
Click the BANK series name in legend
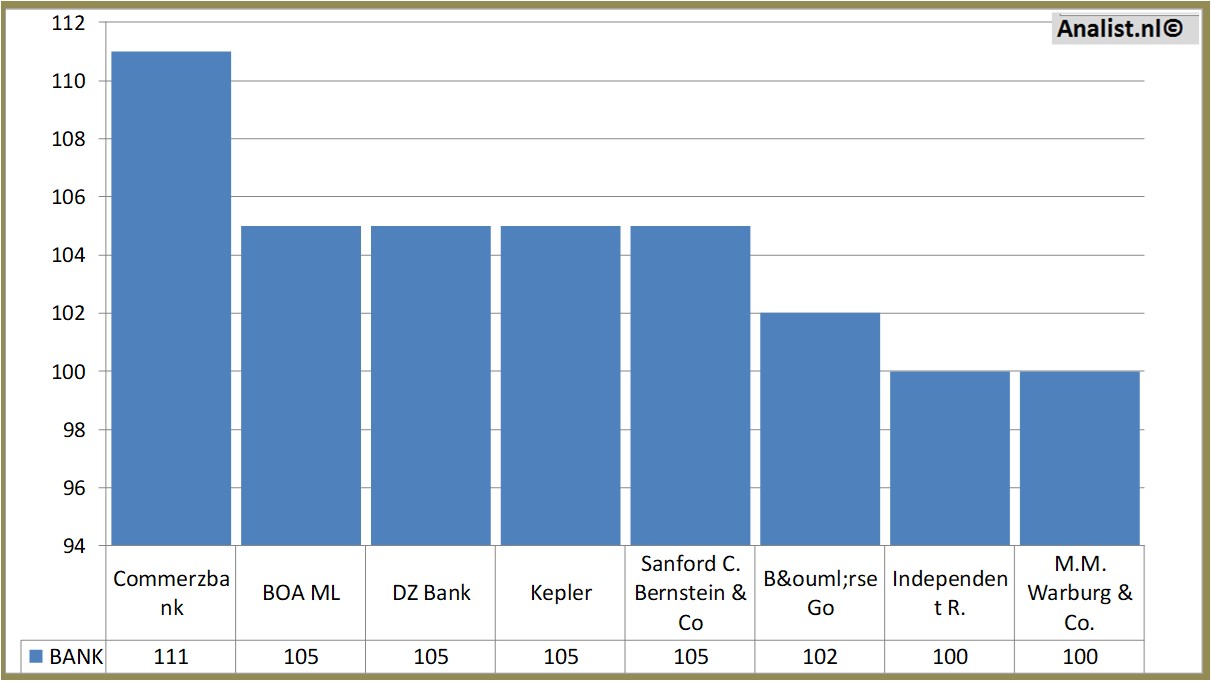coord(76,657)
